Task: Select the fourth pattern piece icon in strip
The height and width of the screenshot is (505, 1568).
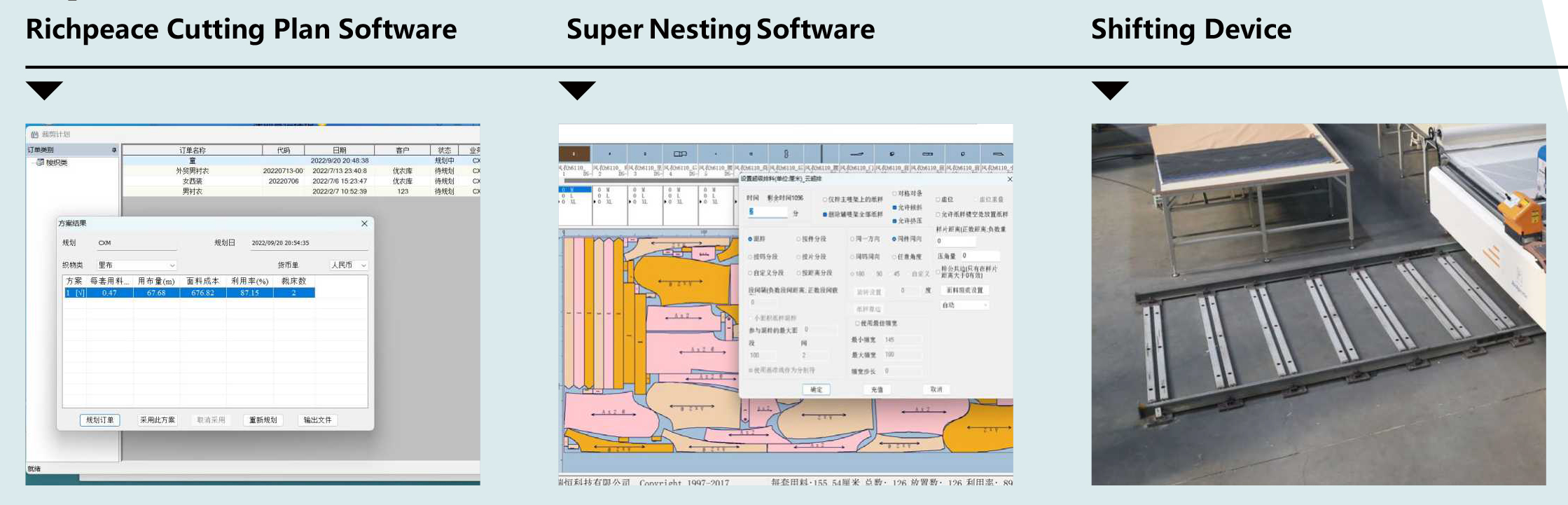Action: coord(680,153)
